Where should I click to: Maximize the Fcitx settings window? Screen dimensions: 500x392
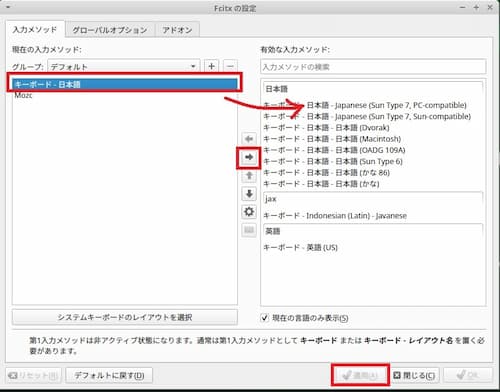(x=476, y=7)
